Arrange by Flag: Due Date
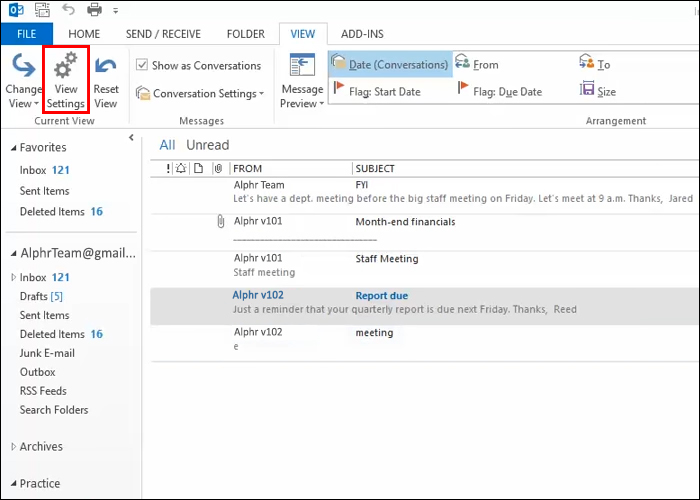 click(x=498, y=92)
